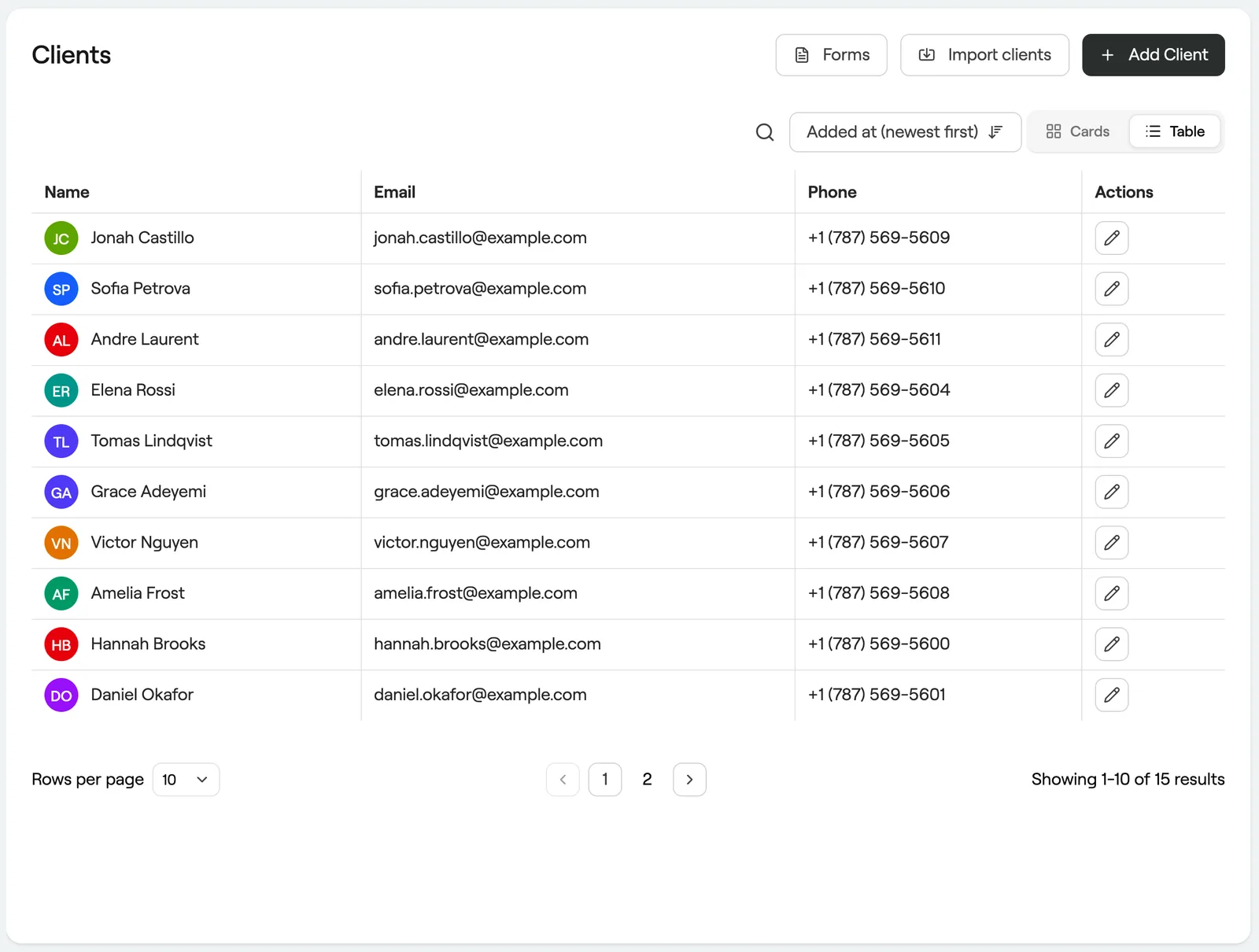1259x952 pixels.
Task: Click the SP avatar circle
Action: (61, 290)
